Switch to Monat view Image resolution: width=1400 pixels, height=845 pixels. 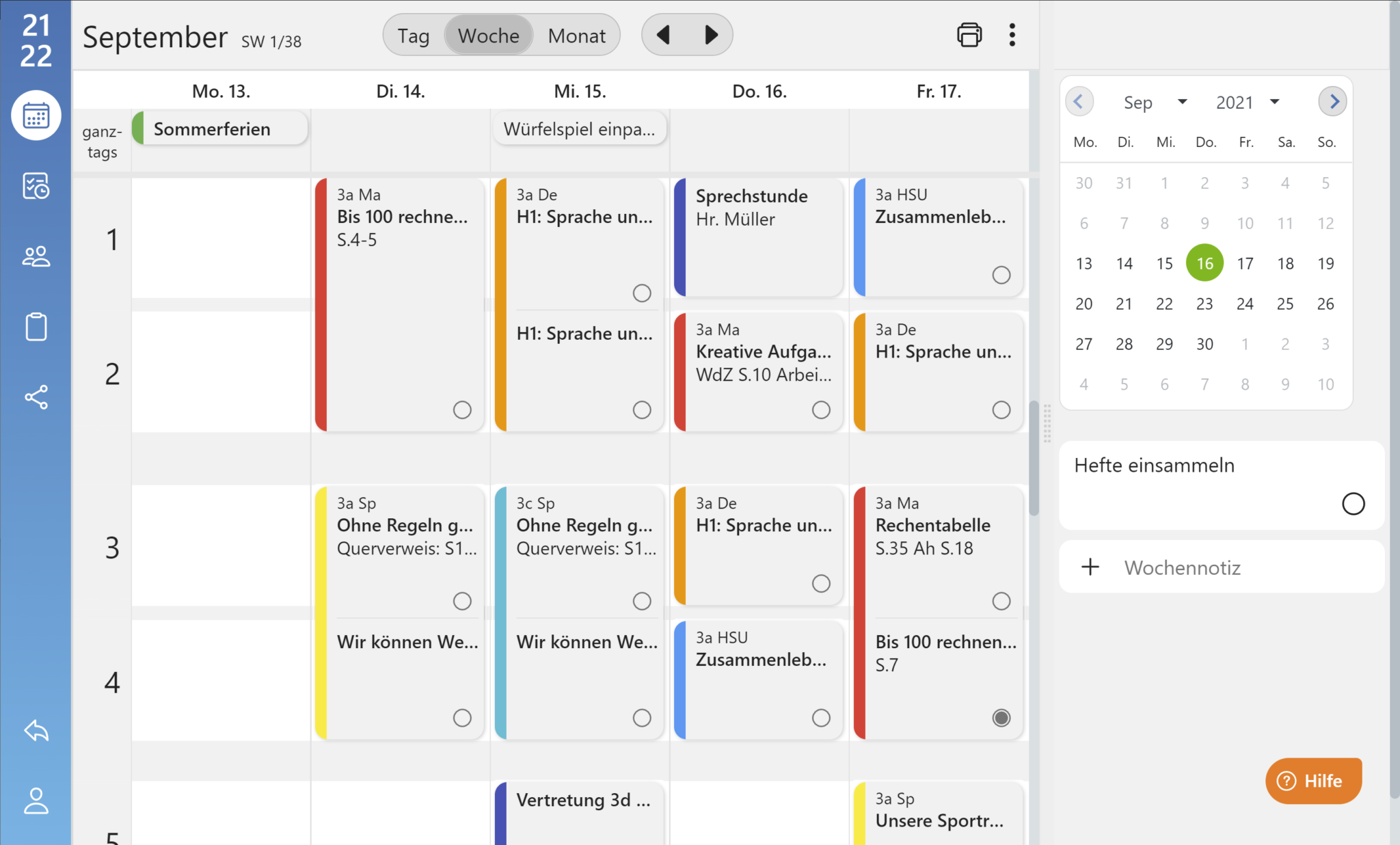[x=576, y=36]
